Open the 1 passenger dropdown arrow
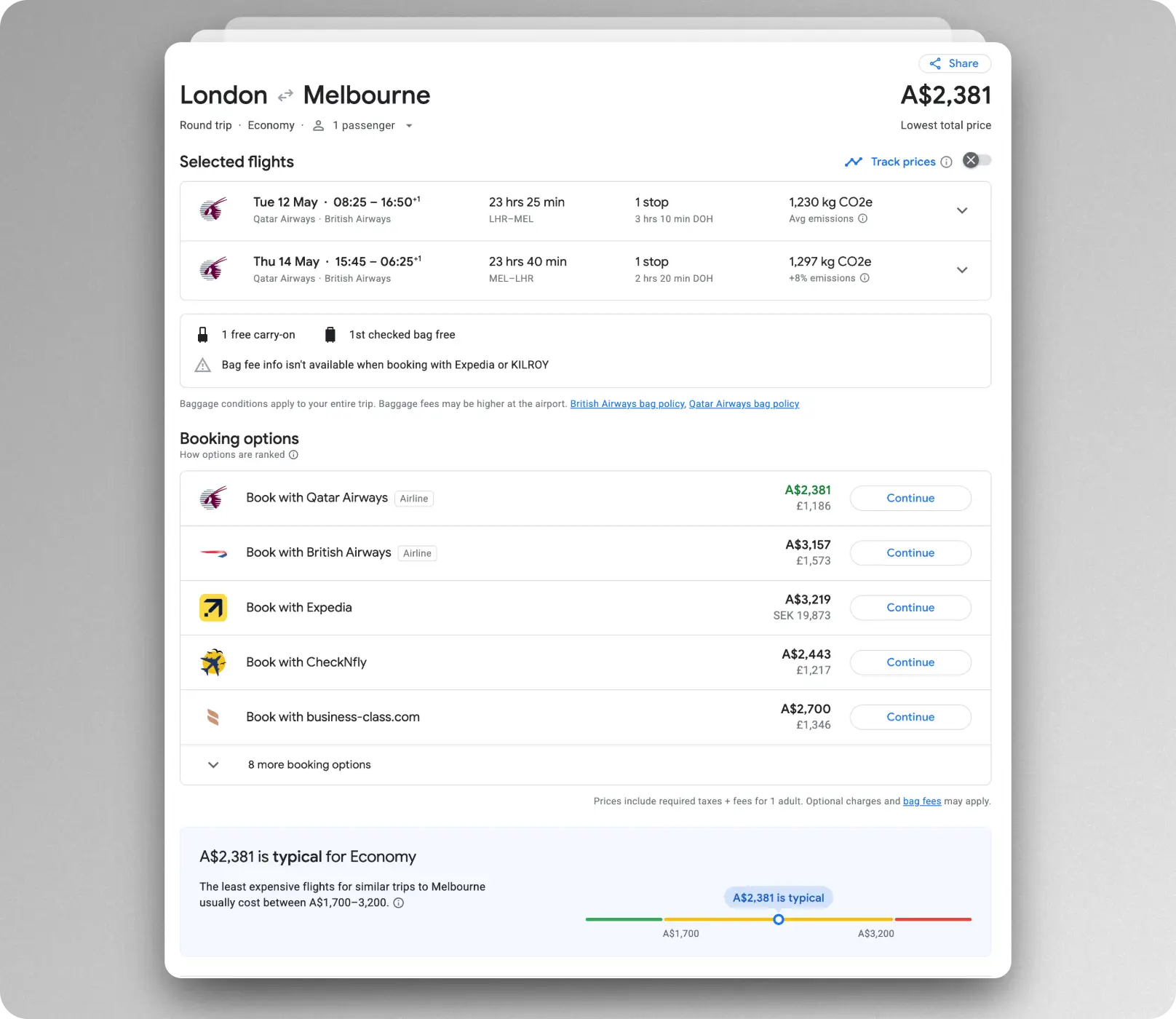Screen dimensions: 1176x1019 click(409, 126)
